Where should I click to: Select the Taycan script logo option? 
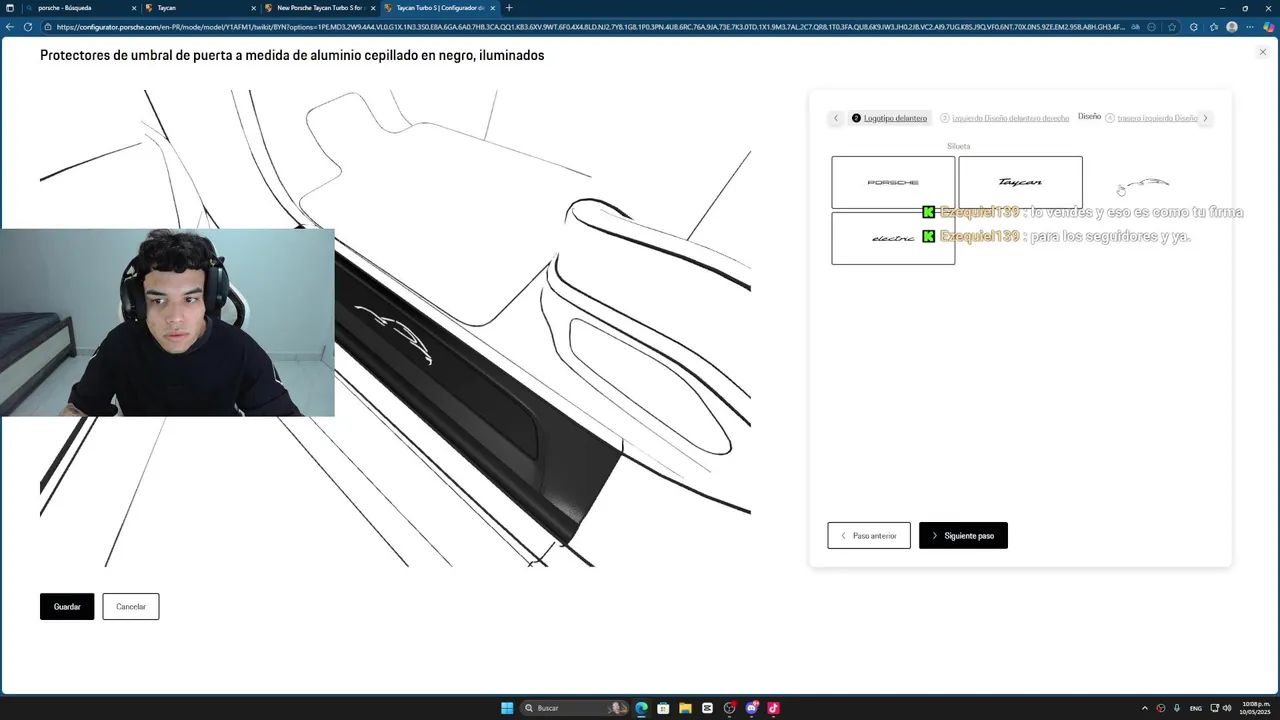point(1020,182)
